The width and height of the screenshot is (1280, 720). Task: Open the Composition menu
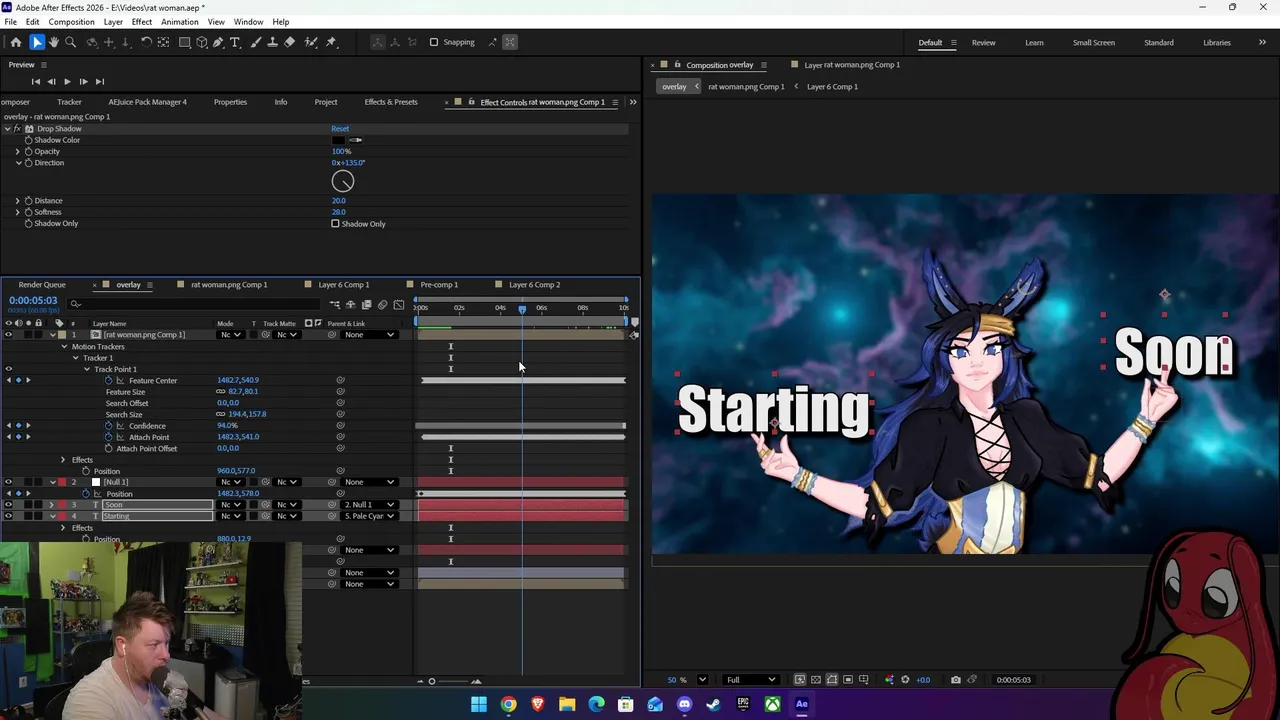[x=72, y=22]
